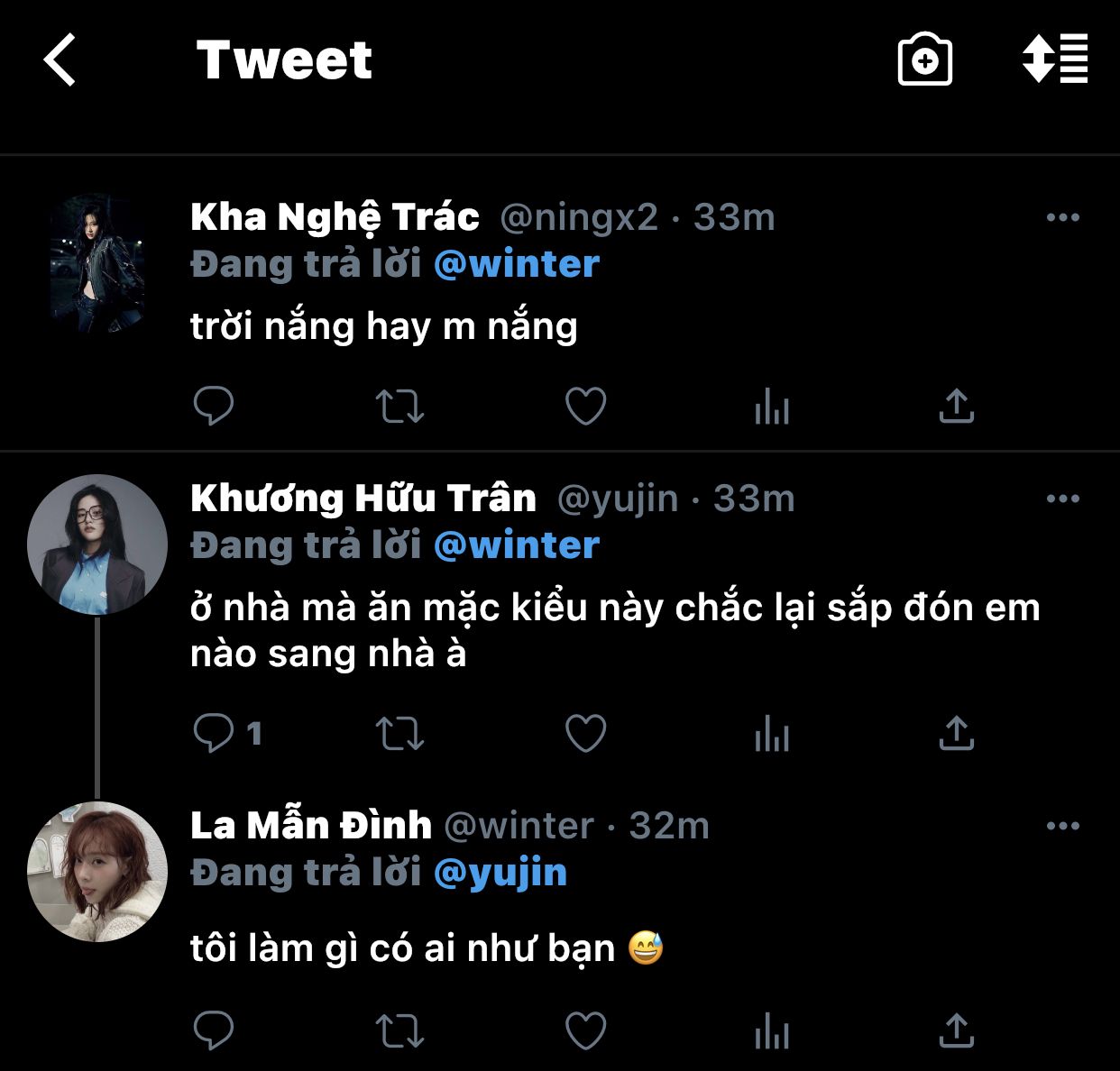
Task: Open the reply sort order icon
Action: [x=1054, y=59]
